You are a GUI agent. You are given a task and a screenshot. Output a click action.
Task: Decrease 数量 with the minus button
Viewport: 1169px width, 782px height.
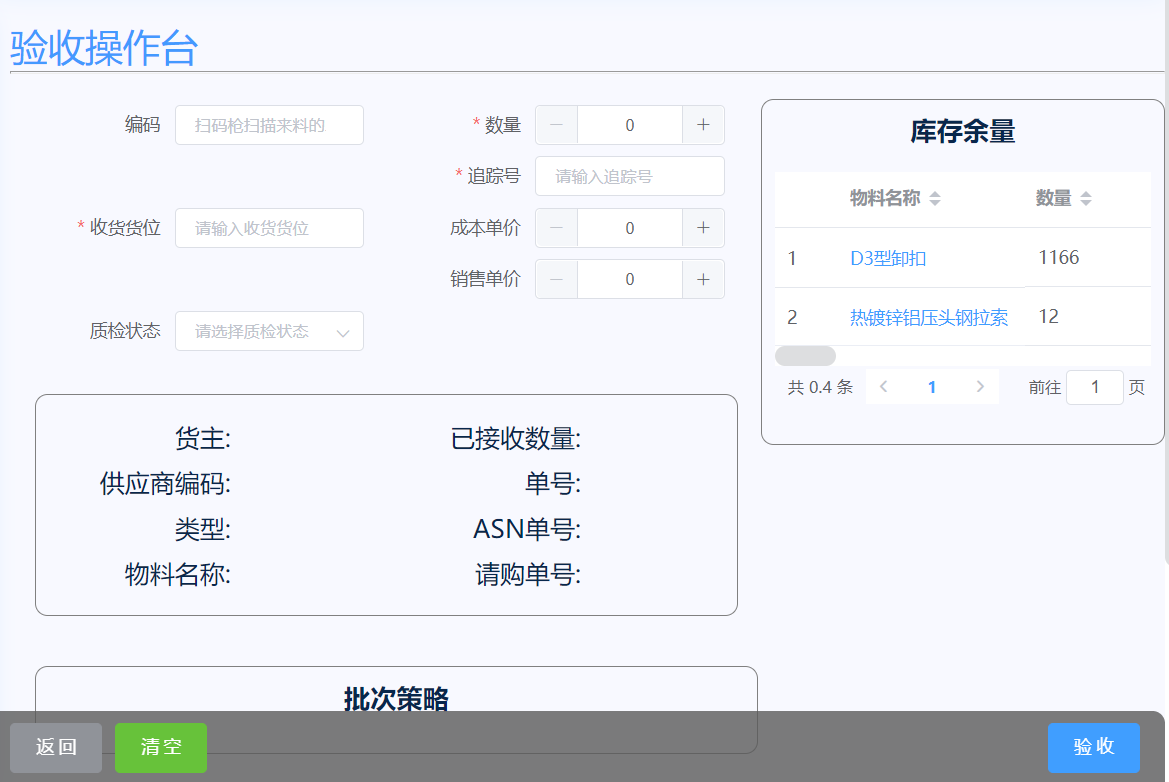[557, 125]
